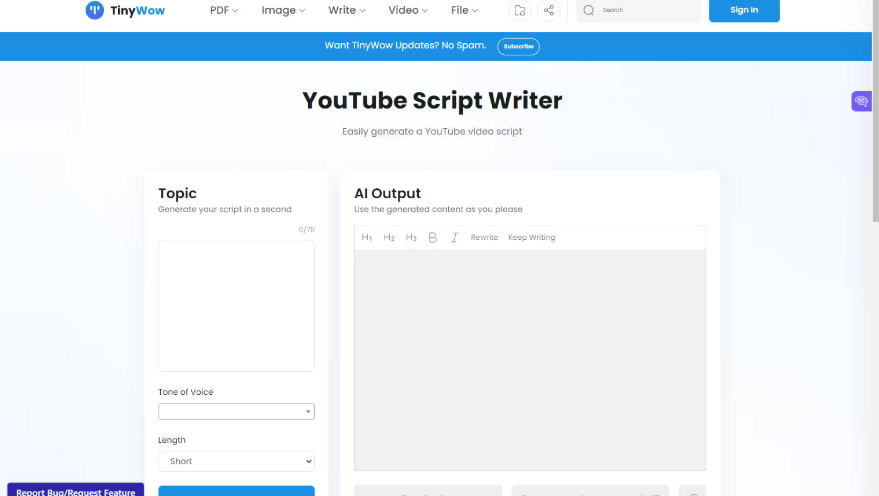This screenshot has width=879, height=496.
Task: Apply Heading 3 format in editor toolbar
Action: 411,238
